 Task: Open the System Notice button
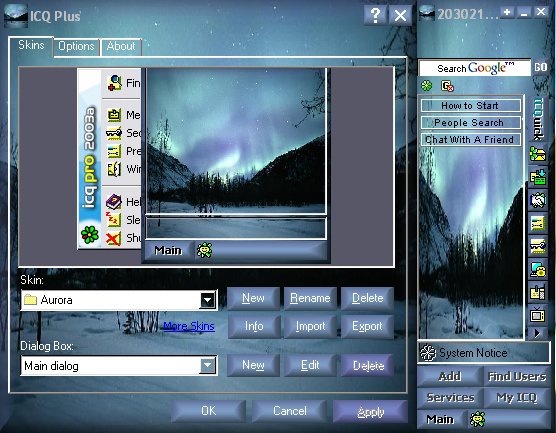[484, 353]
